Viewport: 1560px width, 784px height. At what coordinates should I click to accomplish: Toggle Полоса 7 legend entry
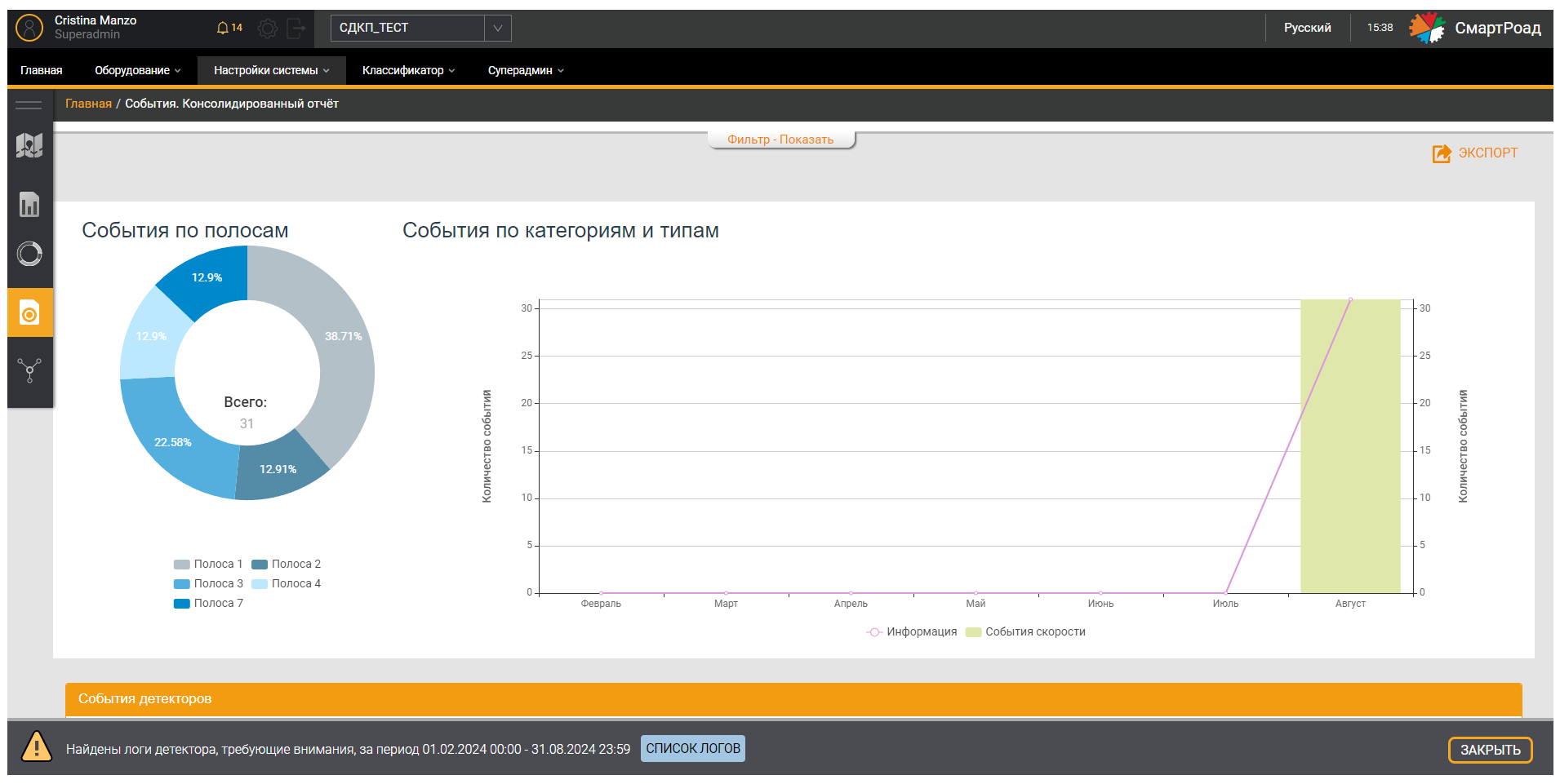click(x=208, y=604)
